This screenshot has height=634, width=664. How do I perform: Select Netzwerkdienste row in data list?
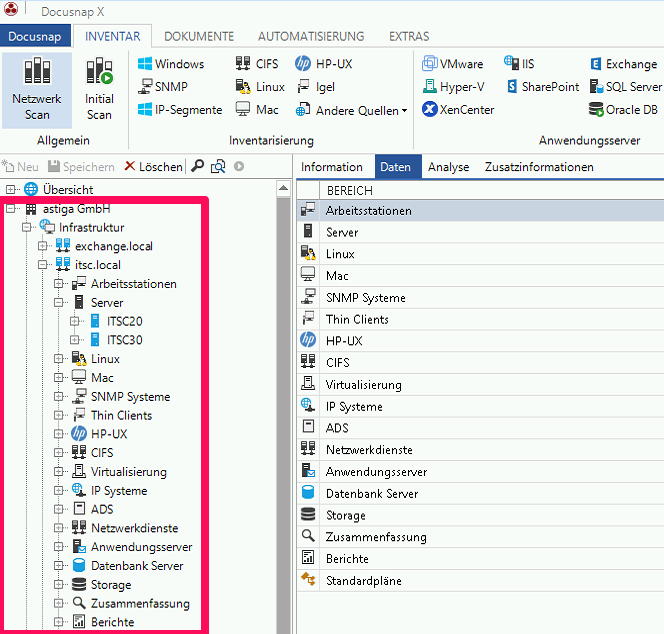coord(368,450)
